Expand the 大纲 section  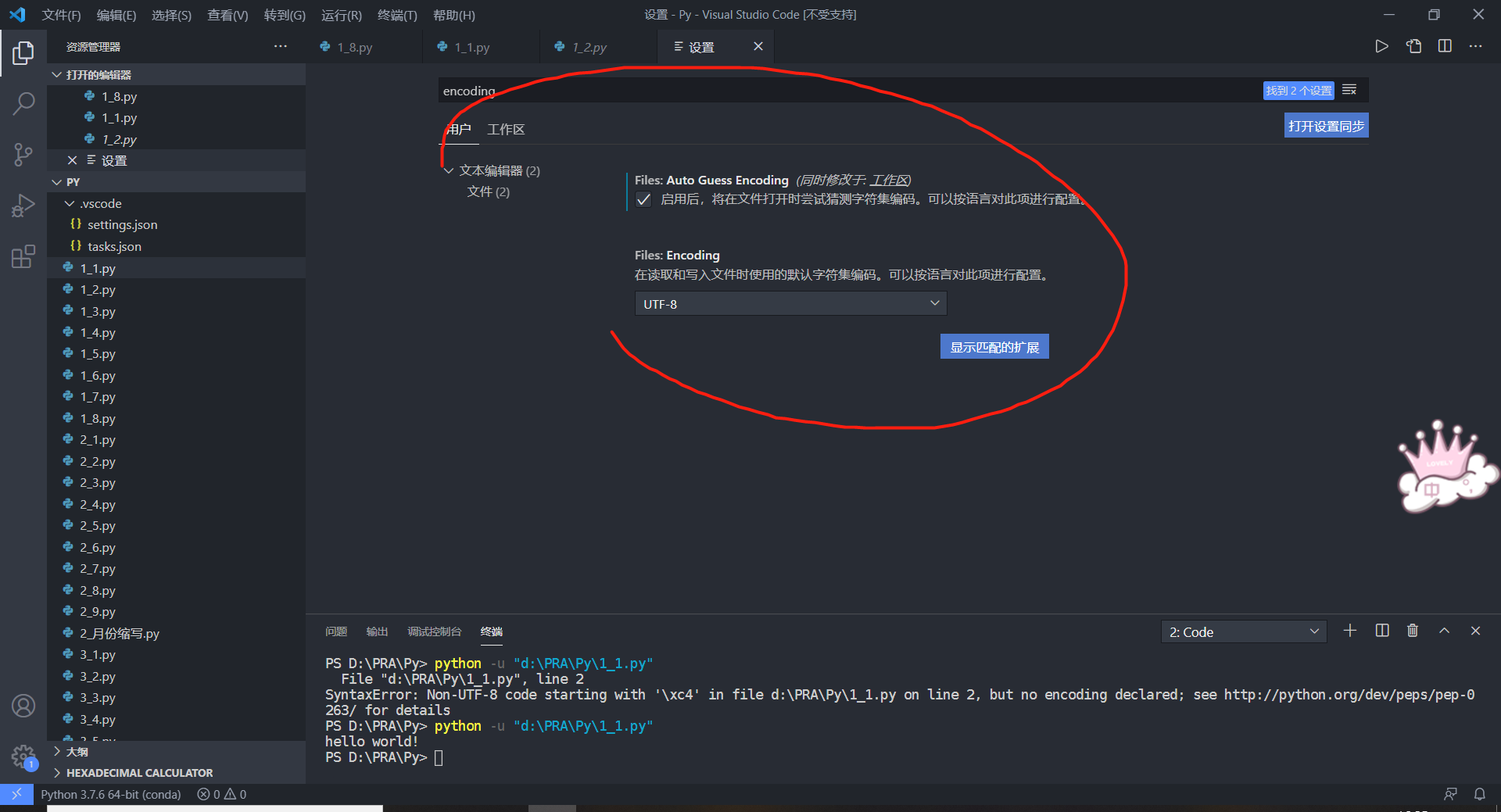pos(176,751)
